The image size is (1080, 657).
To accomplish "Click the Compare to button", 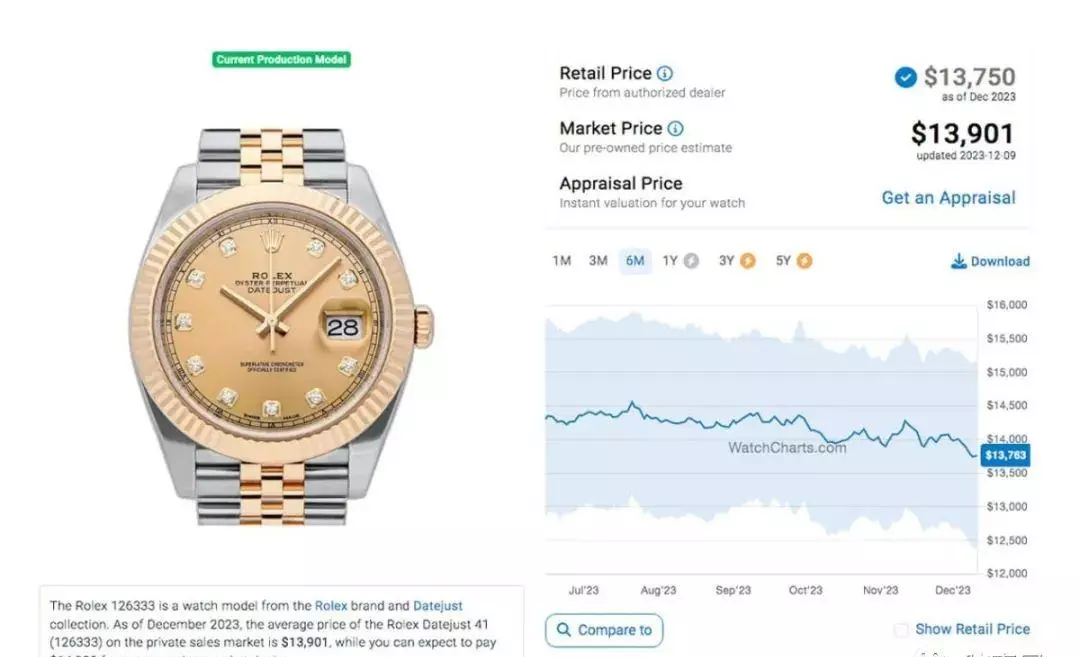I will [604, 630].
